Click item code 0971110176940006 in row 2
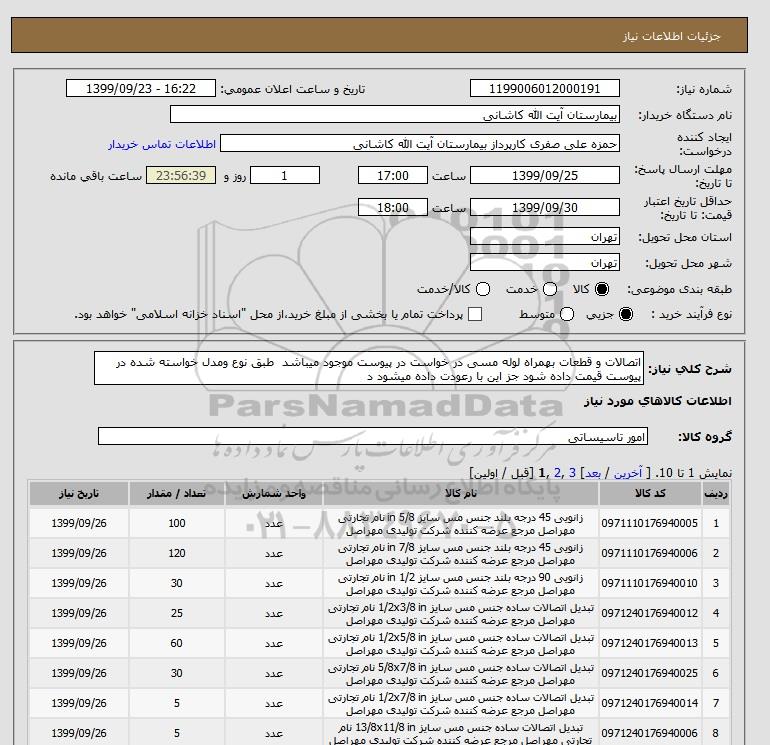Viewport: 770px width, 745px height. point(650,553)
